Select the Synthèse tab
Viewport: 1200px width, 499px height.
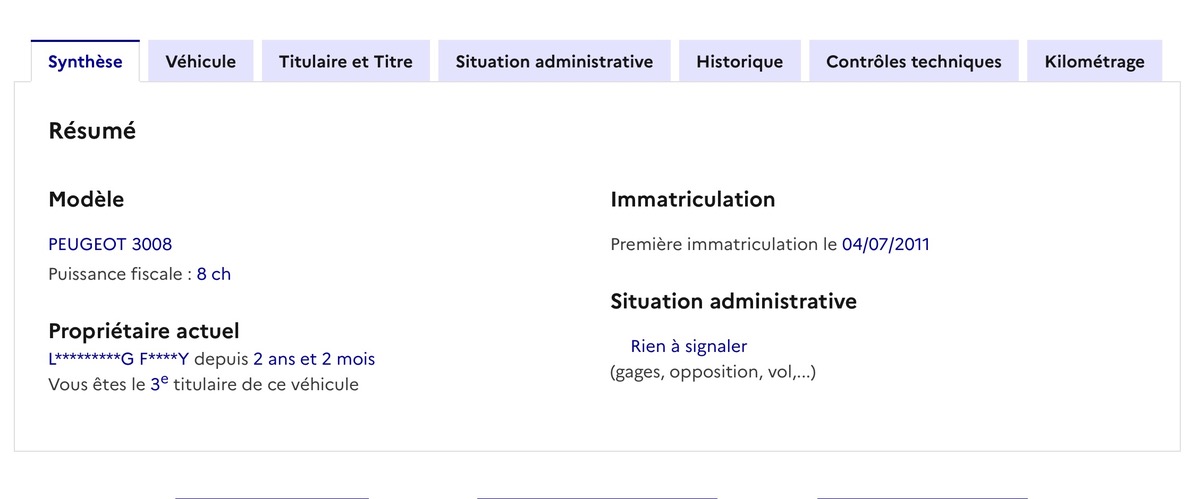coord(85,62)
